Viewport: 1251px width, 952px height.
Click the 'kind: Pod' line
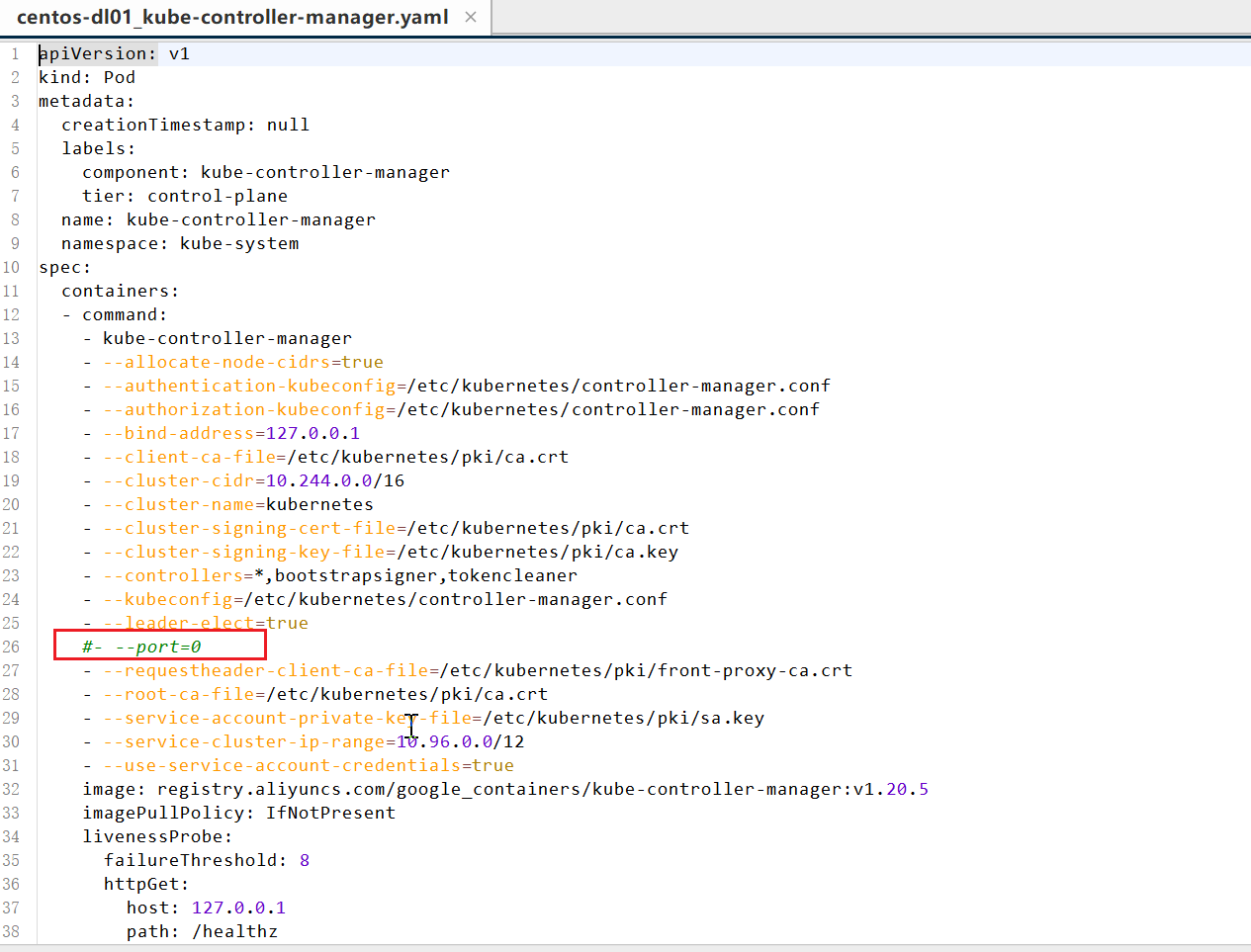(x=87, y=77)
